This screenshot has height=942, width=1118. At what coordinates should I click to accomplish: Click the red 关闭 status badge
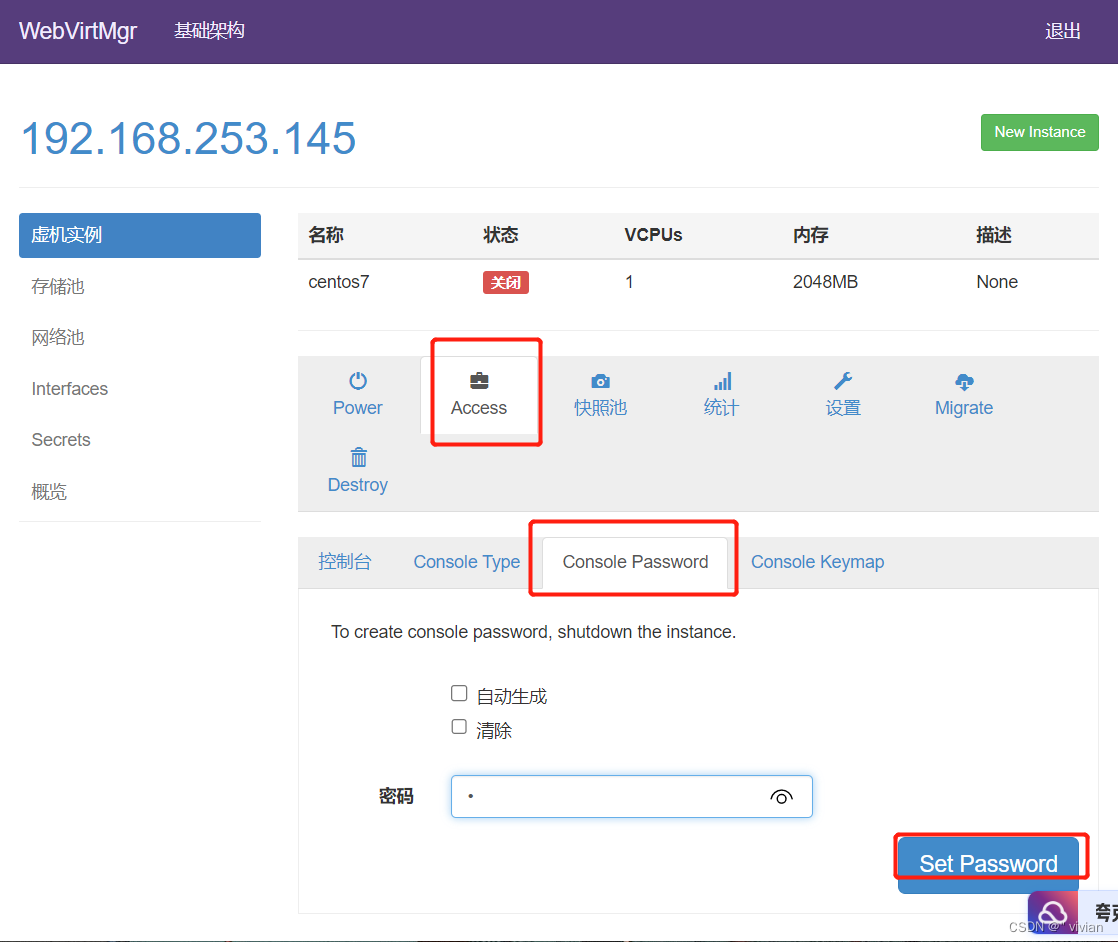pos(506,282)
